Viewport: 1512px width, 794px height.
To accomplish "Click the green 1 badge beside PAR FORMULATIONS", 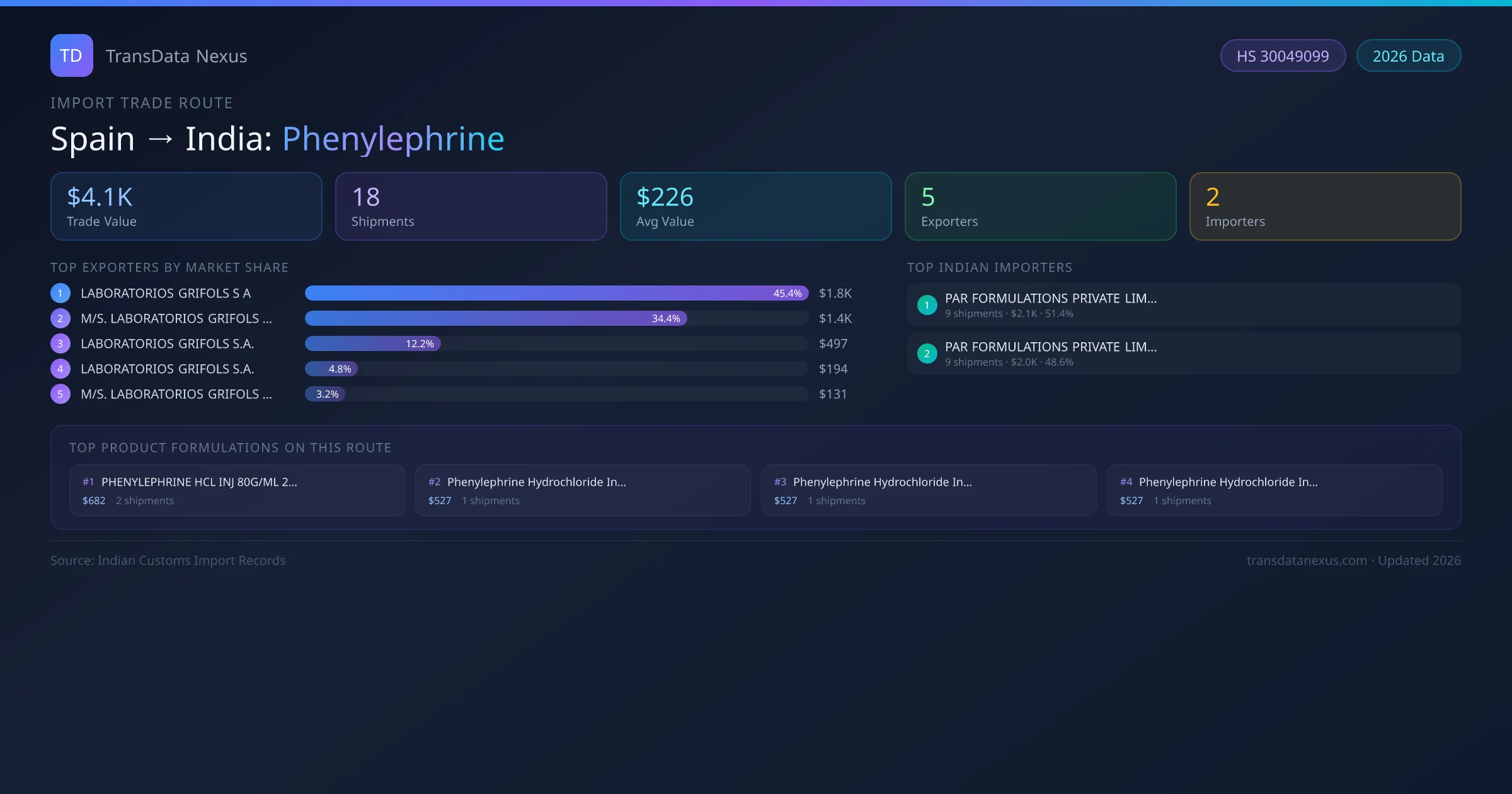I will (x=927, y=305).
